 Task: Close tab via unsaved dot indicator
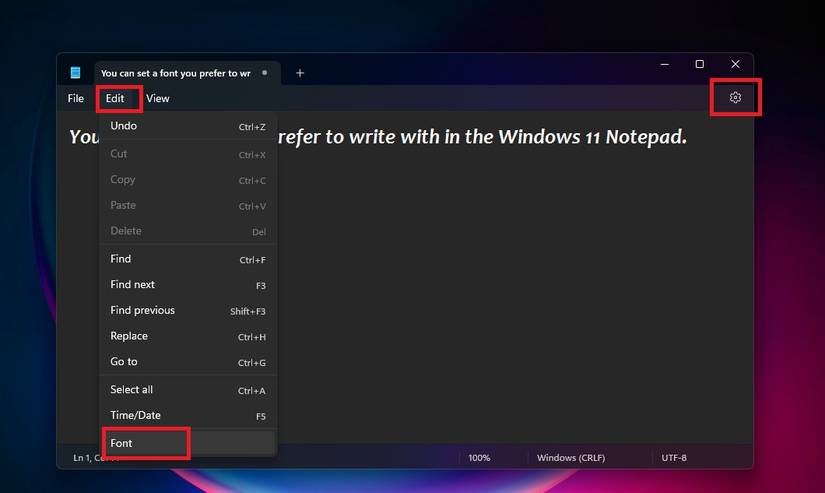(x=265, y=73)
